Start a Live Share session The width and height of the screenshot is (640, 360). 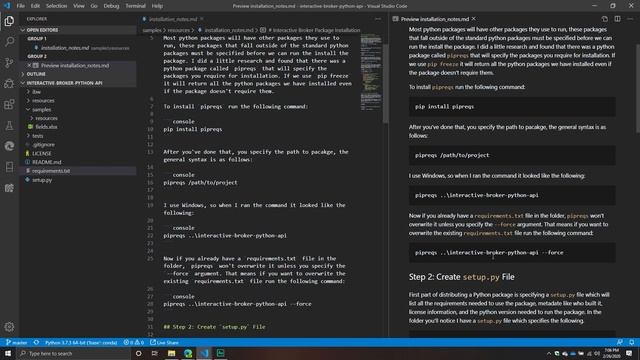164,342
